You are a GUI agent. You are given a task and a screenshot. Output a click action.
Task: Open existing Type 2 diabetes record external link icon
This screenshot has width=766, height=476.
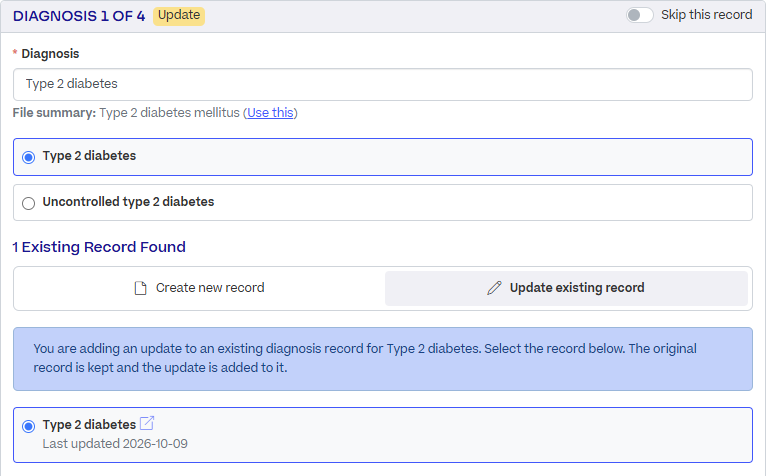coord(147,423)
